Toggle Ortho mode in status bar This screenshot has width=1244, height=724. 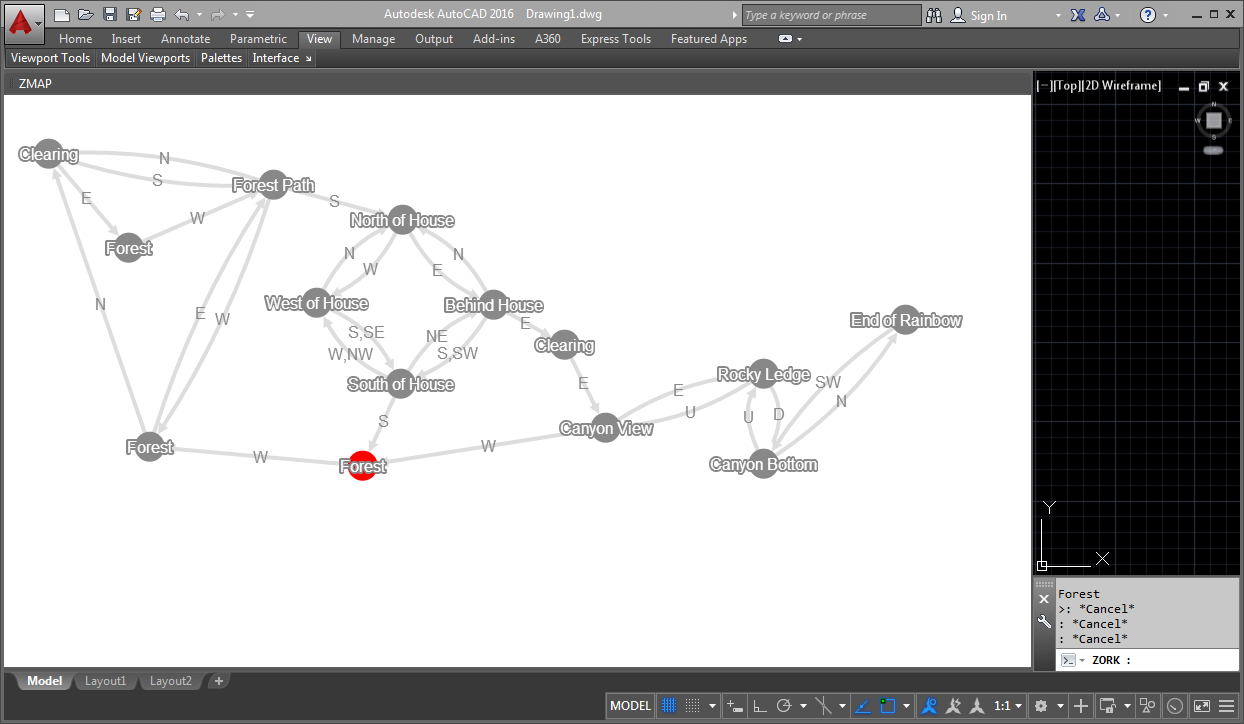tap(759, 706)
